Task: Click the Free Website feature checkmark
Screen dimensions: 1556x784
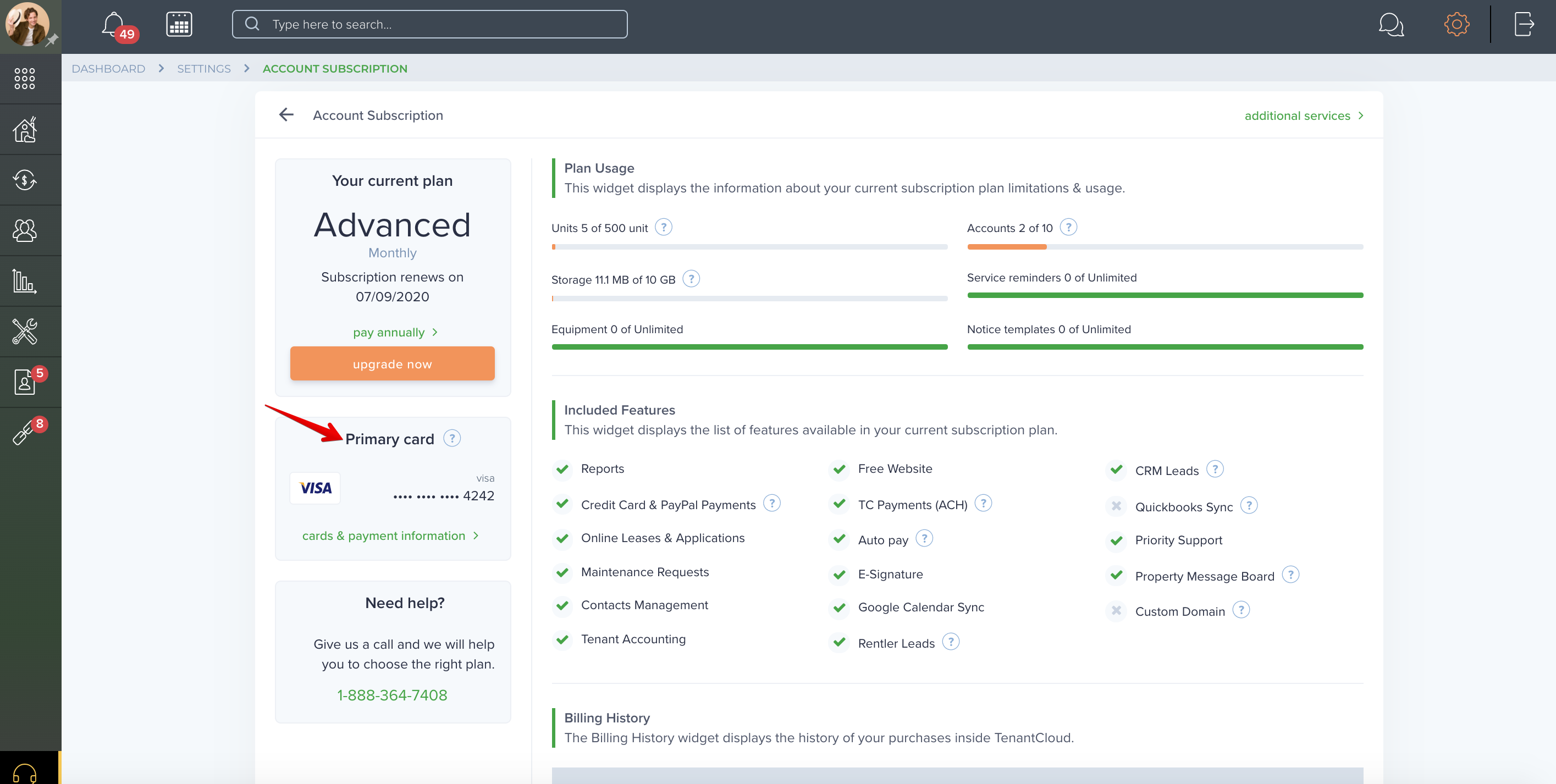Action: click(x=839, y=470)
